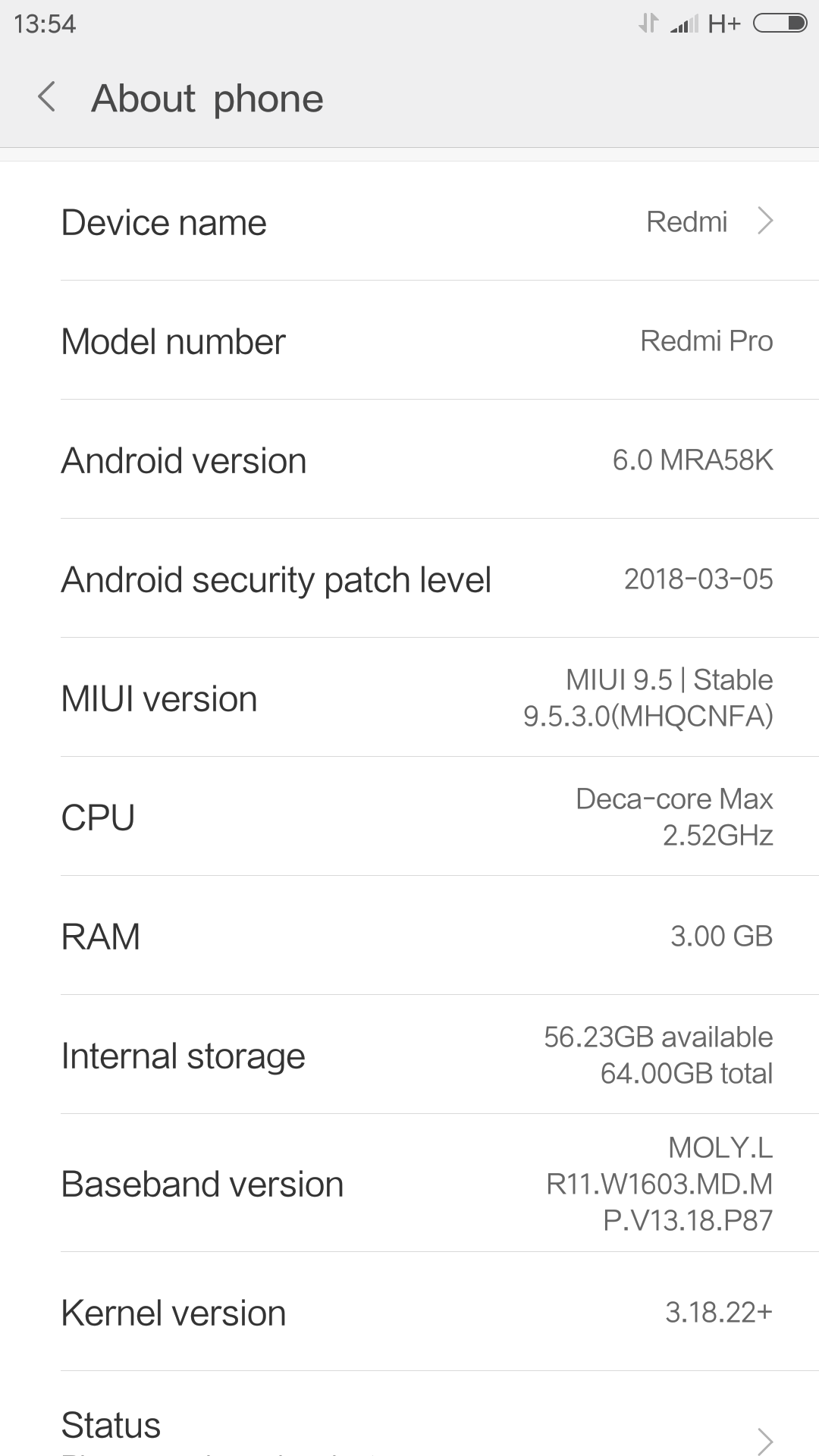819x1456 pixels.
Task: Tap the Kernel version row
Action: 409,1313
